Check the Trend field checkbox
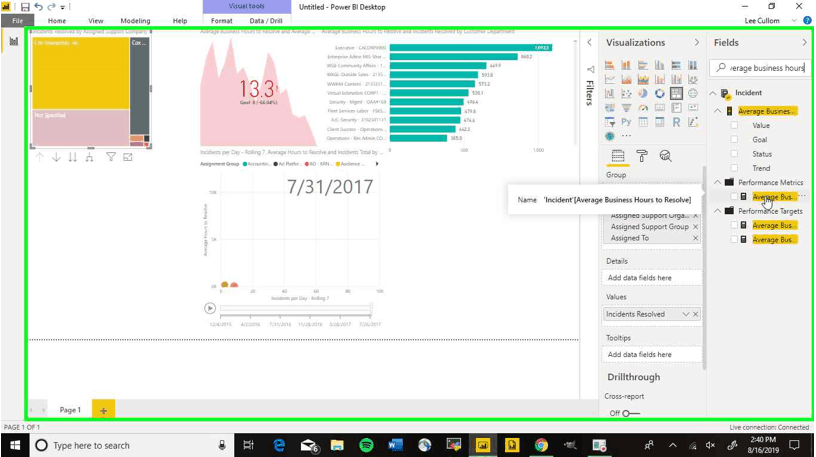Viewport: 816px width, 457px height. [734, 168]
